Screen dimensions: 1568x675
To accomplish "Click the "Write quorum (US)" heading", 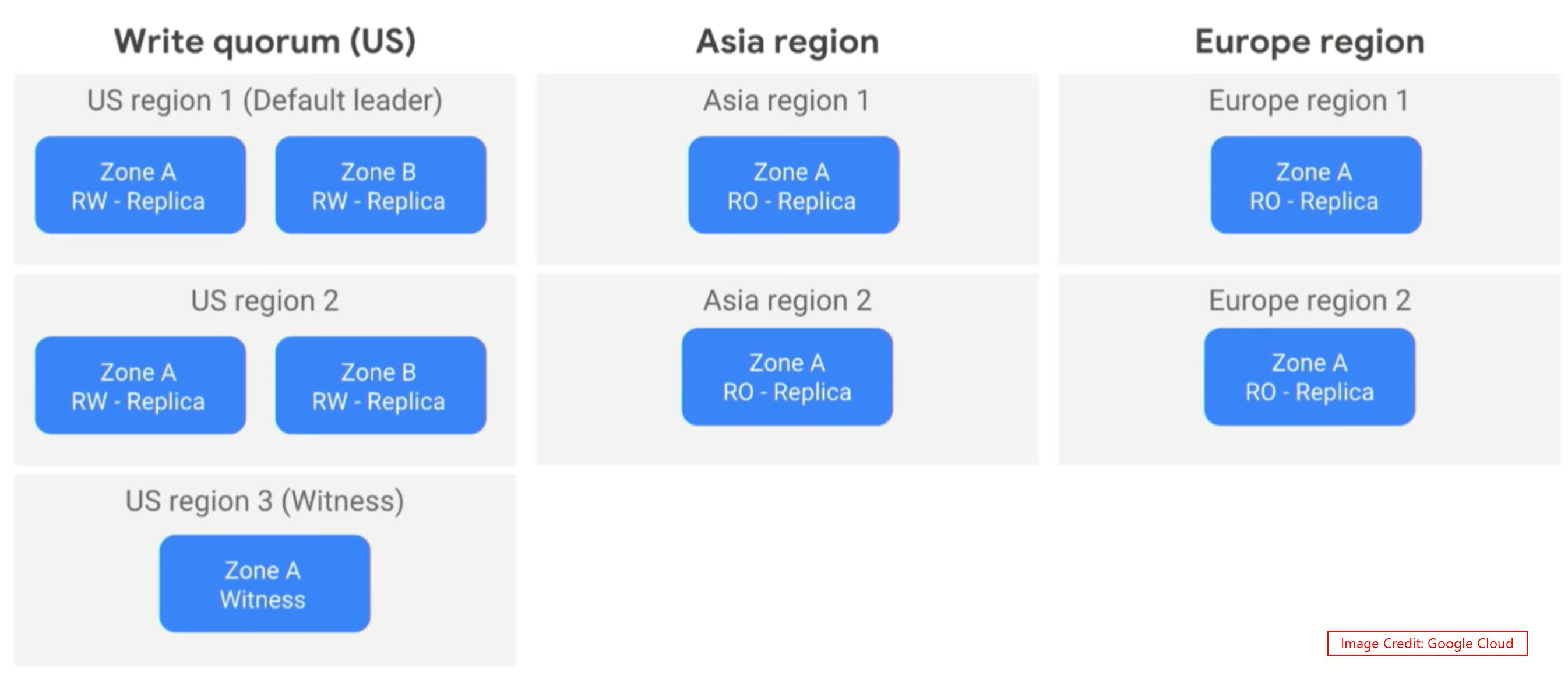I will tap(265, 42).
